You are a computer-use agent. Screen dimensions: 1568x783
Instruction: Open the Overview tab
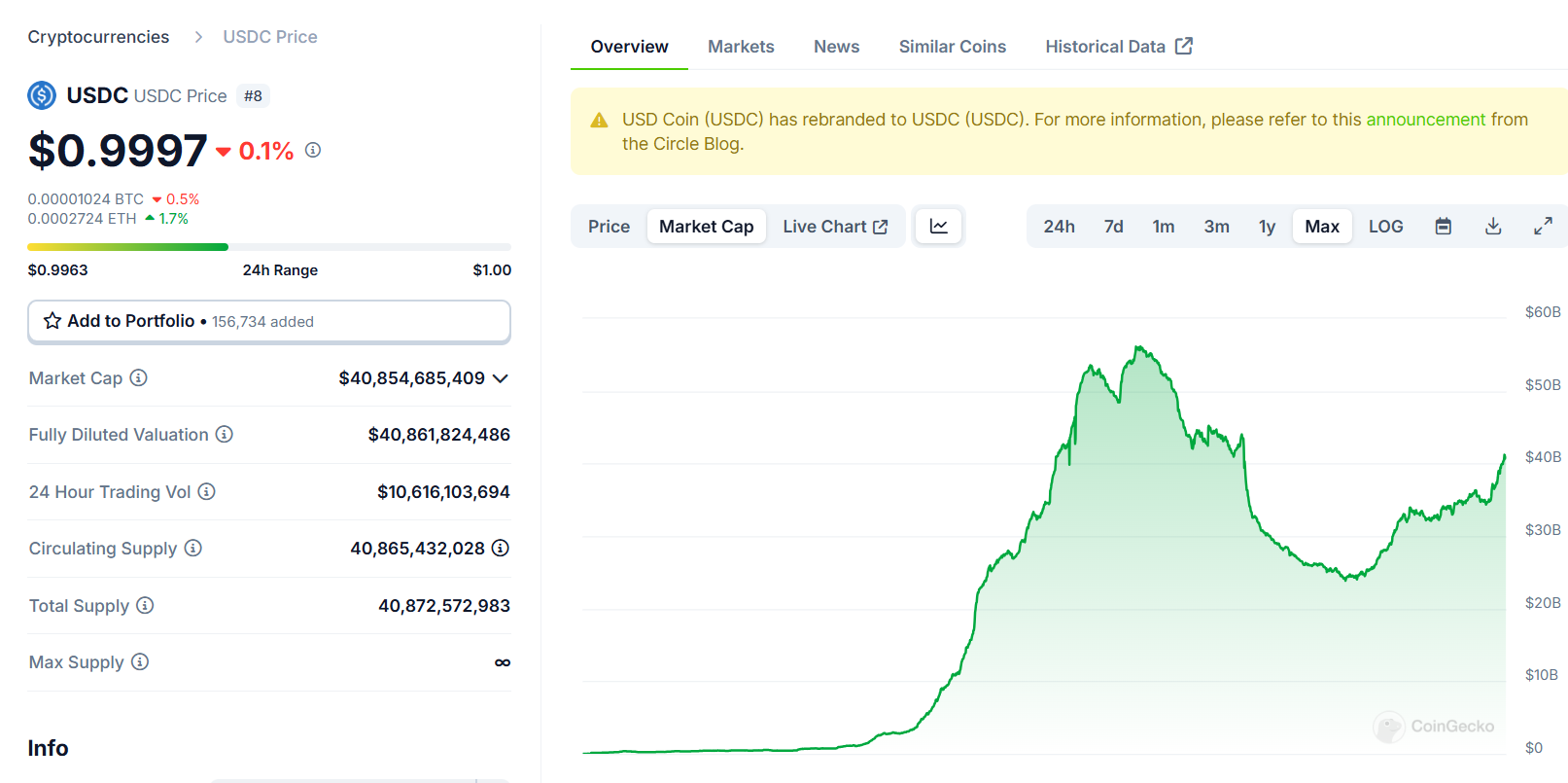point(629,47)
